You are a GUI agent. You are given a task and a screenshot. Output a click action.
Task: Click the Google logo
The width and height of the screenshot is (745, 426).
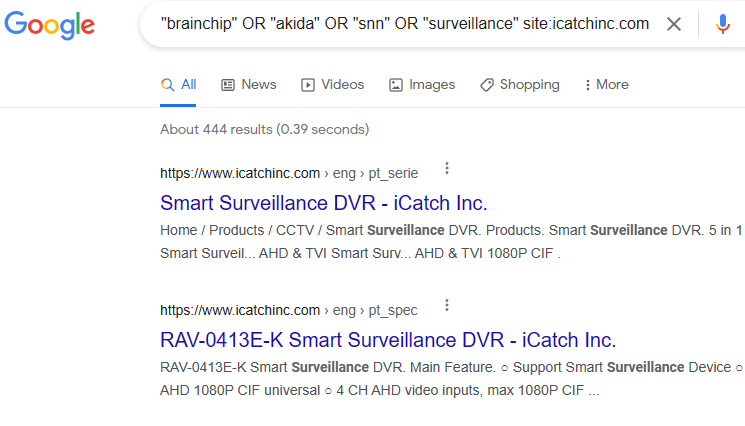(49, 25)
